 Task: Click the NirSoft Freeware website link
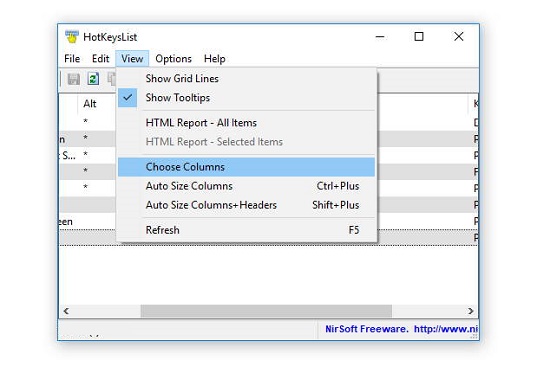pos(401,329)
